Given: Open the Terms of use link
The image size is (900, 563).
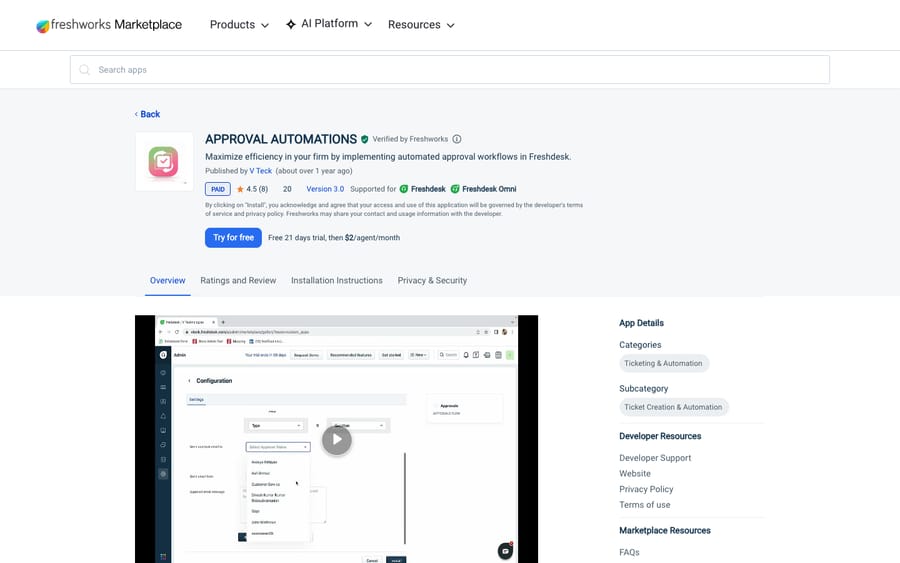Looking at the screenshot, I should pyautogui.click(x=645, y=505).
